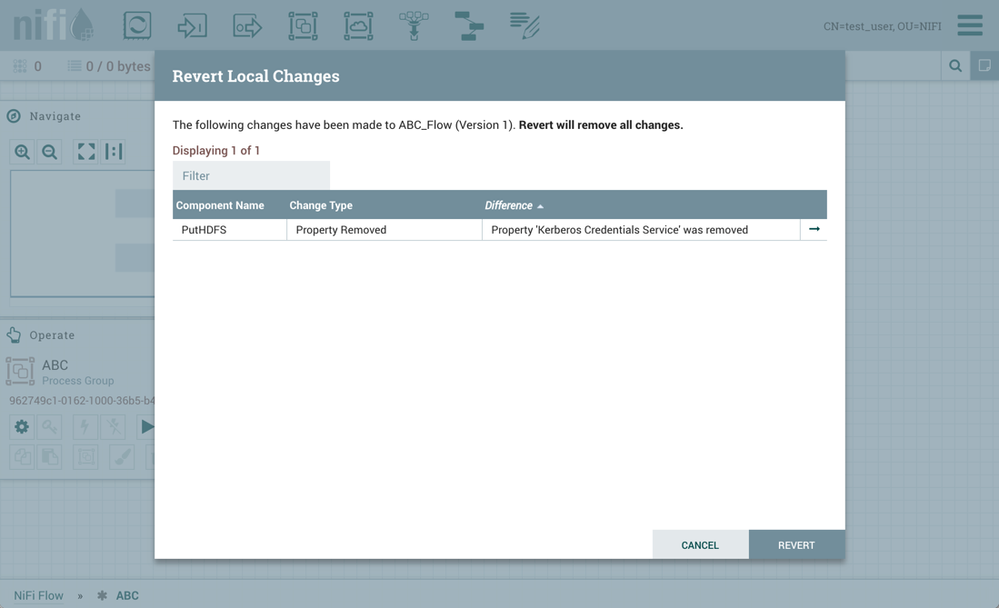Click the Filter field in the dialog
Image resolution: width=999 pixels, height=608 pixels.
tap(250, 175)
